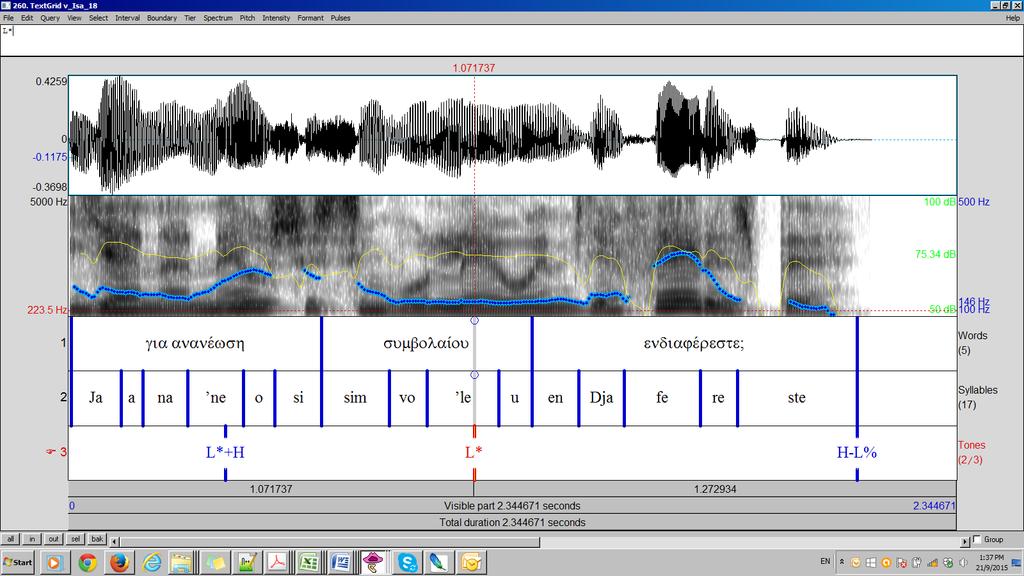Open the network signal tray icon
The image size is (1024, 576).
coord(933,562)
